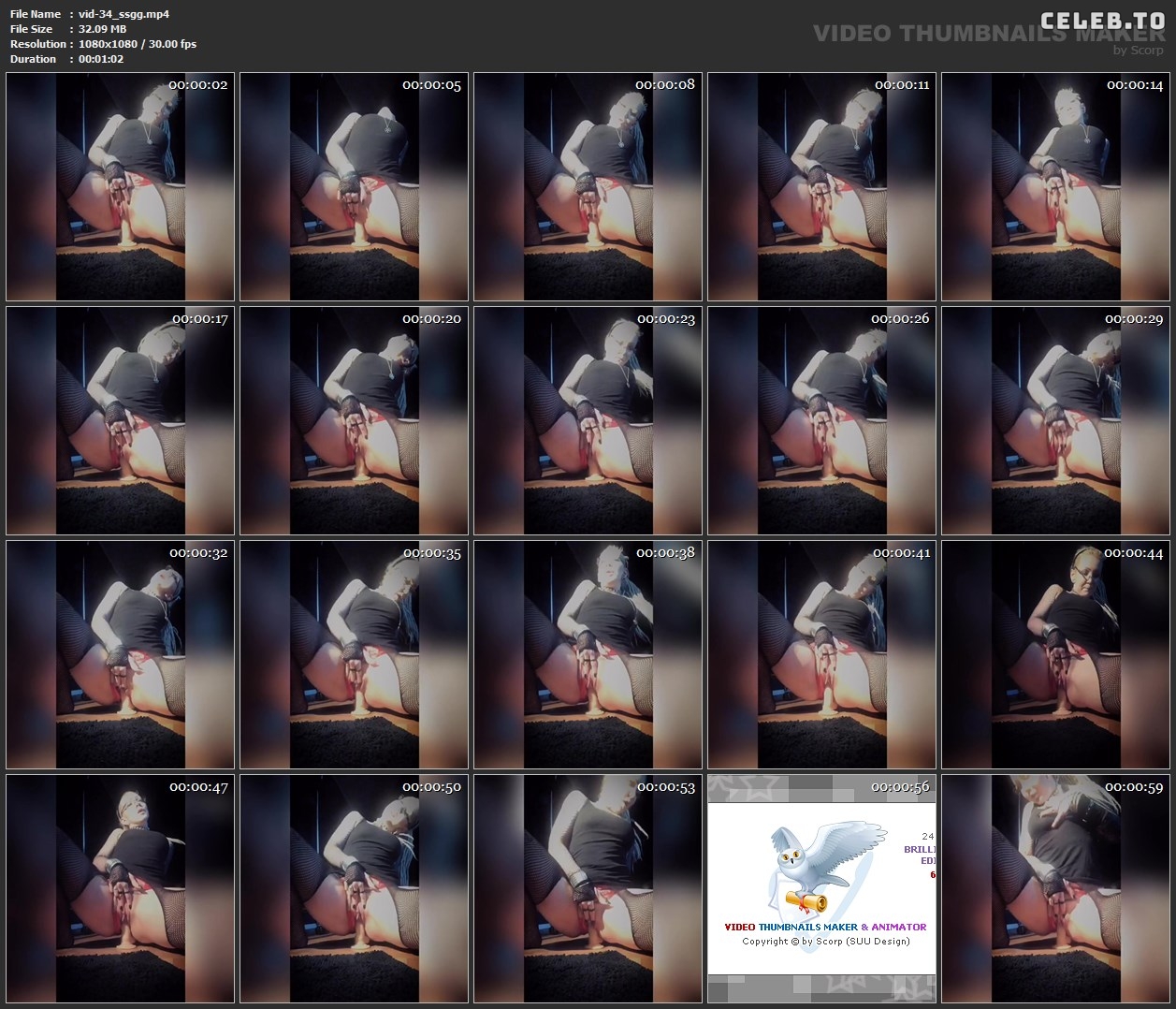Click the Duration value 00:01:02
Screen dimensions: 1176x1009
coord(101,59)
